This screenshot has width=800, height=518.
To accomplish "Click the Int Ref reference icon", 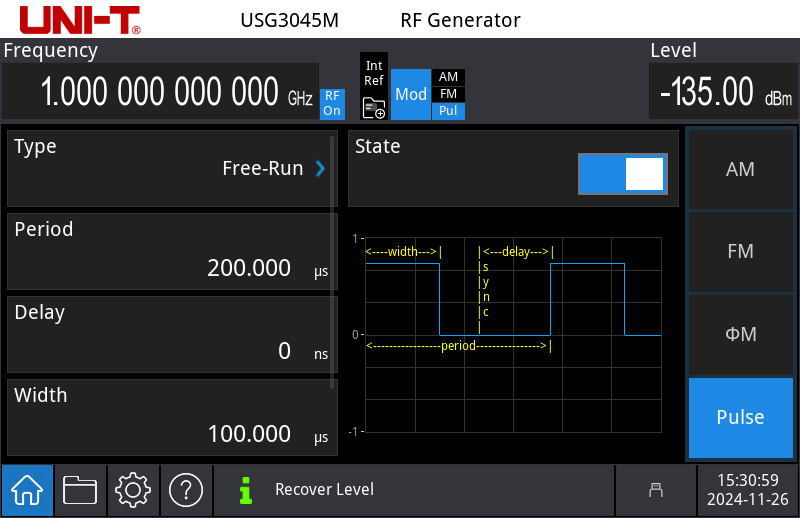I will [x=374, y=87].
